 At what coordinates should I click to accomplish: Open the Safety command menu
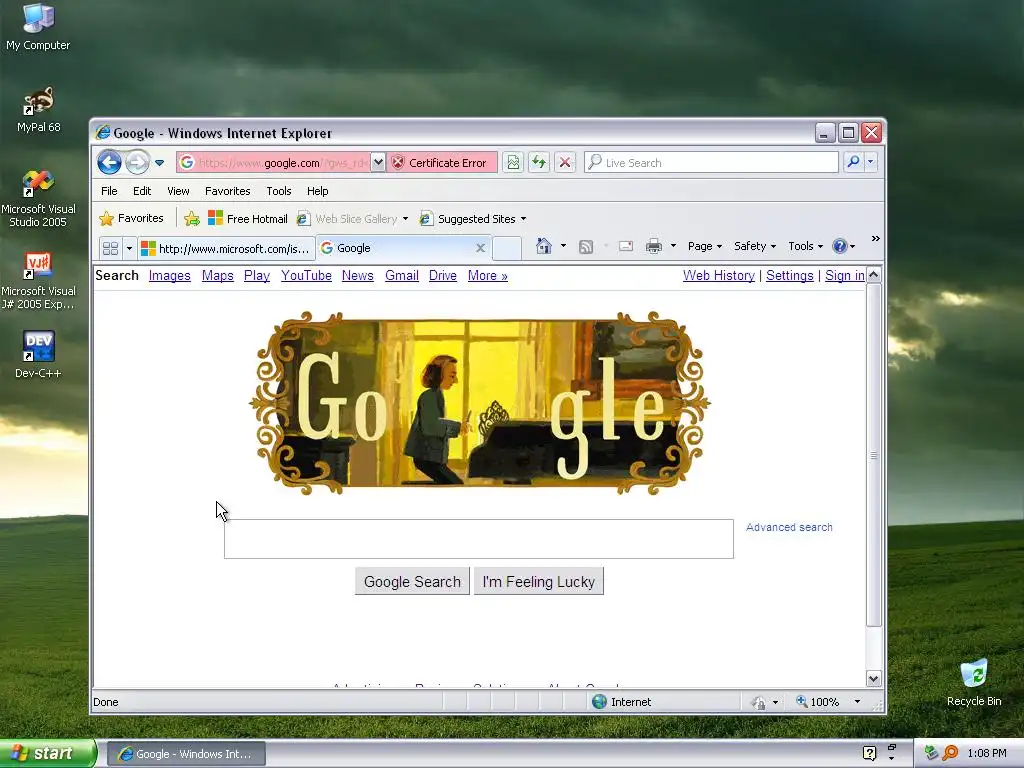point(755,246)
